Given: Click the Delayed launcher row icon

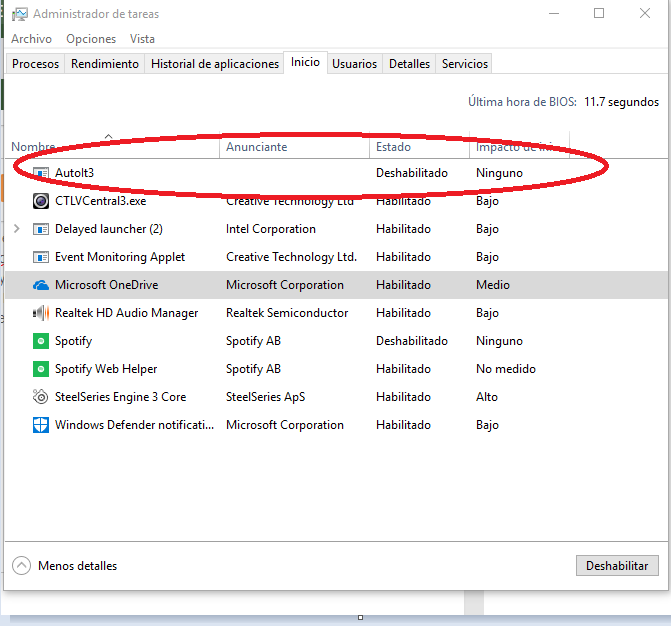Looking at the screenshot, I should (x=41, y=229).
